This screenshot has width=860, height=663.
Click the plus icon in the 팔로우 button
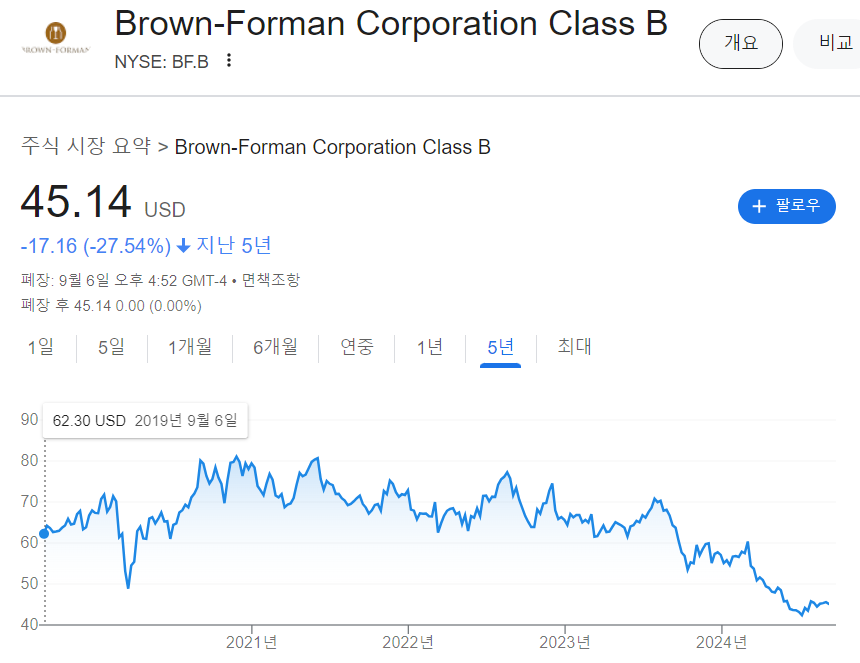coord(759,206)
